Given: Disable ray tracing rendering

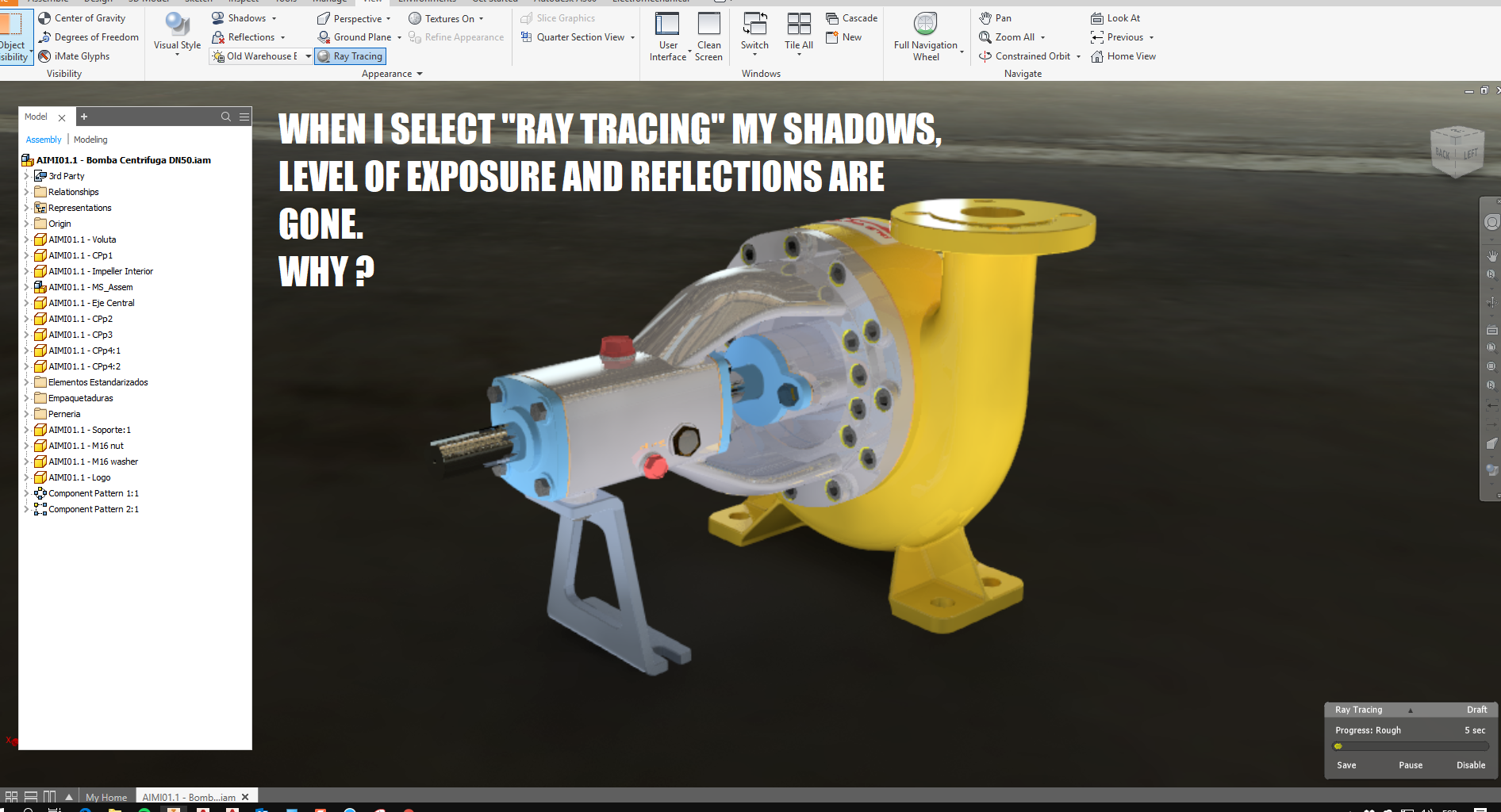Looking at the screenshot, I should (1471, 765).
